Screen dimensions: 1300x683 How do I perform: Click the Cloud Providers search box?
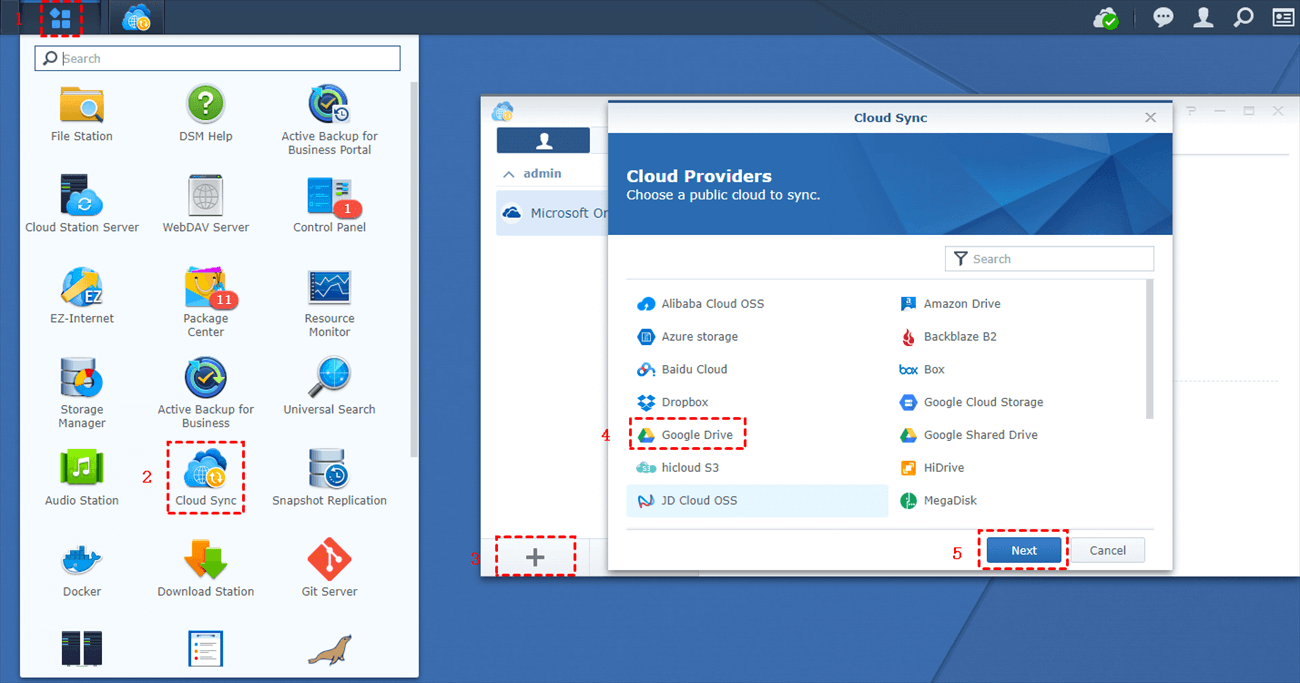click(1049, 259)
